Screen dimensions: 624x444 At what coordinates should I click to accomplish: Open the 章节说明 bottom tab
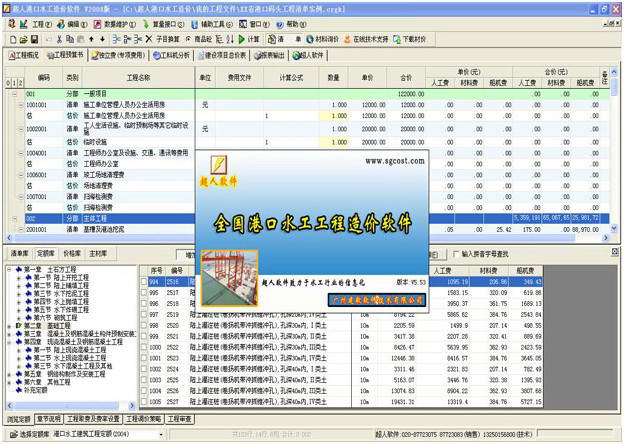pos(49,419)
